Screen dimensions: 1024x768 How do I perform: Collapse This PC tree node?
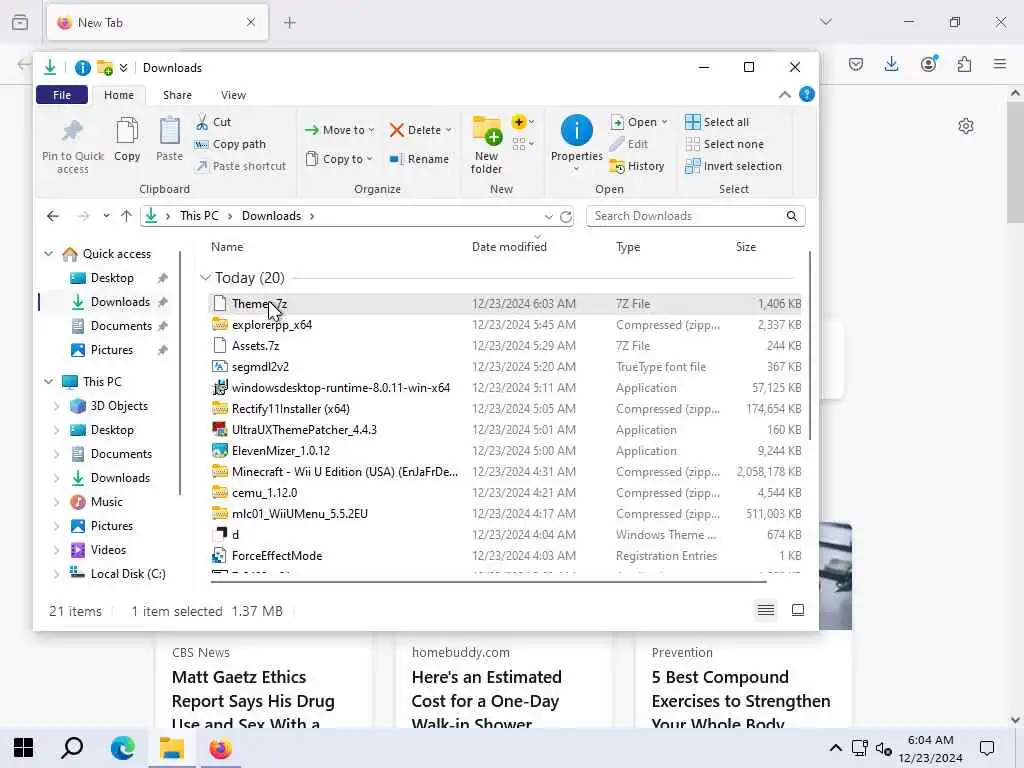[x=48, y=381]
